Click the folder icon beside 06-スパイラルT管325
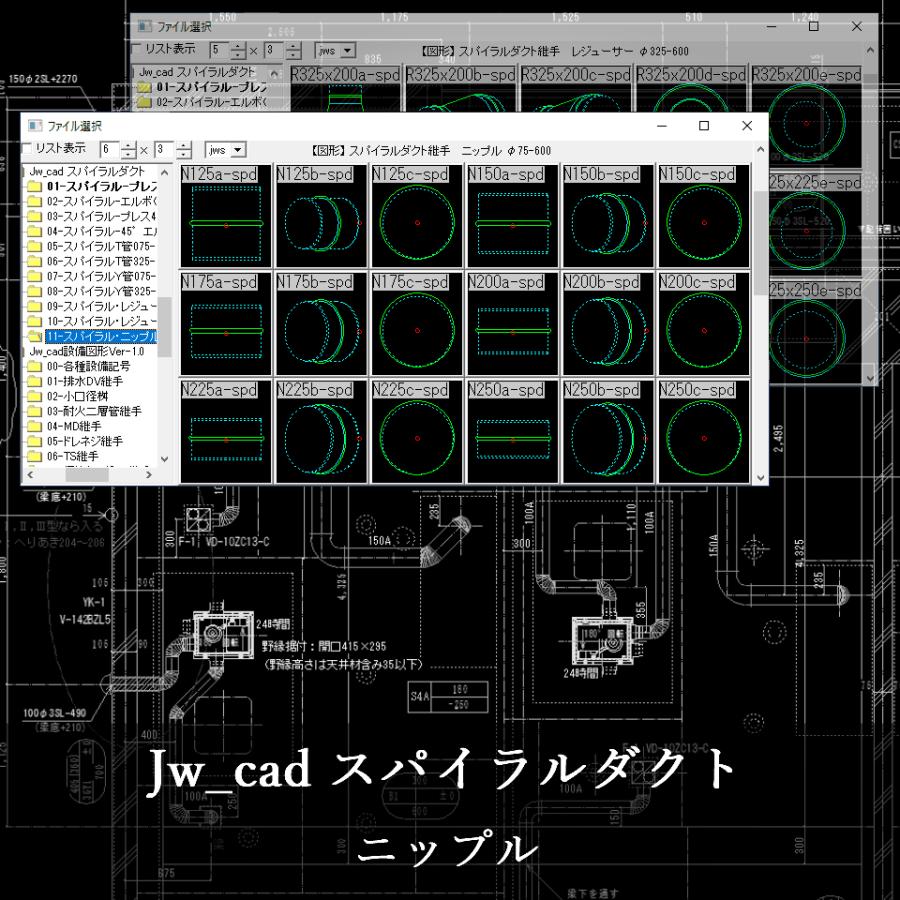Screen dimensions: 900x900 (35, 259)
